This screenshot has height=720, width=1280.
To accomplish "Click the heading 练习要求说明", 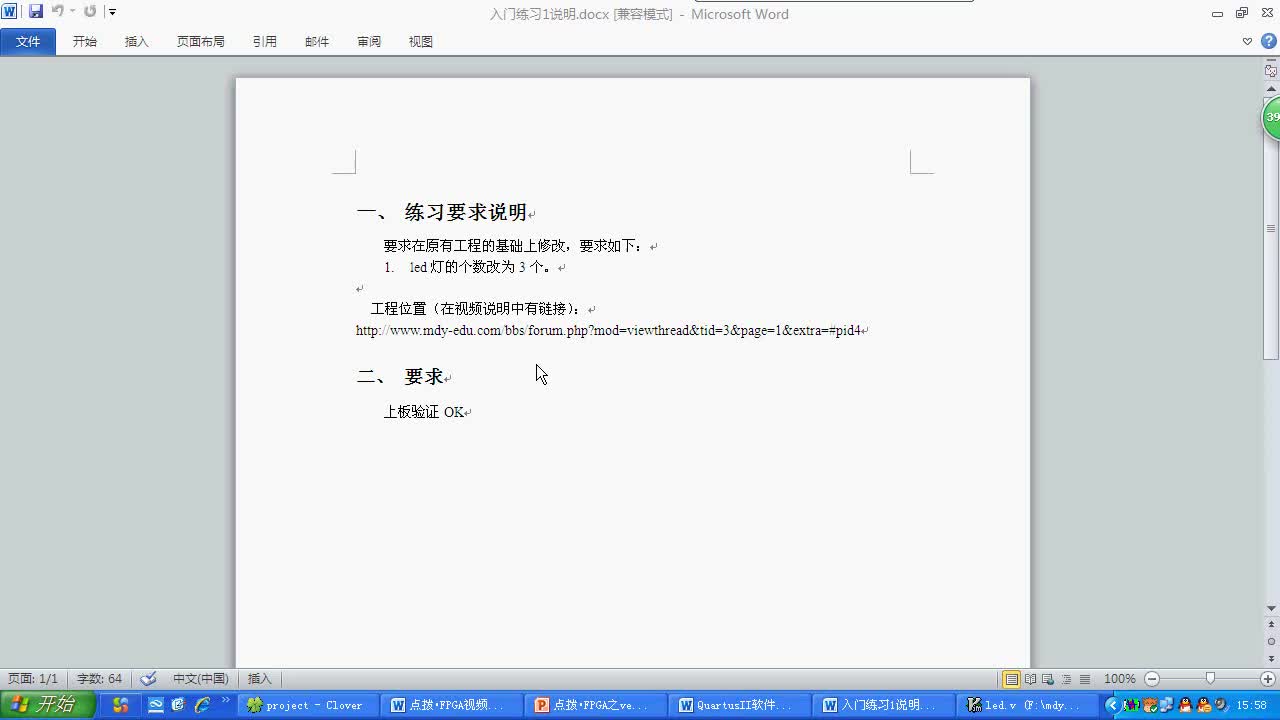I will 465,212.
